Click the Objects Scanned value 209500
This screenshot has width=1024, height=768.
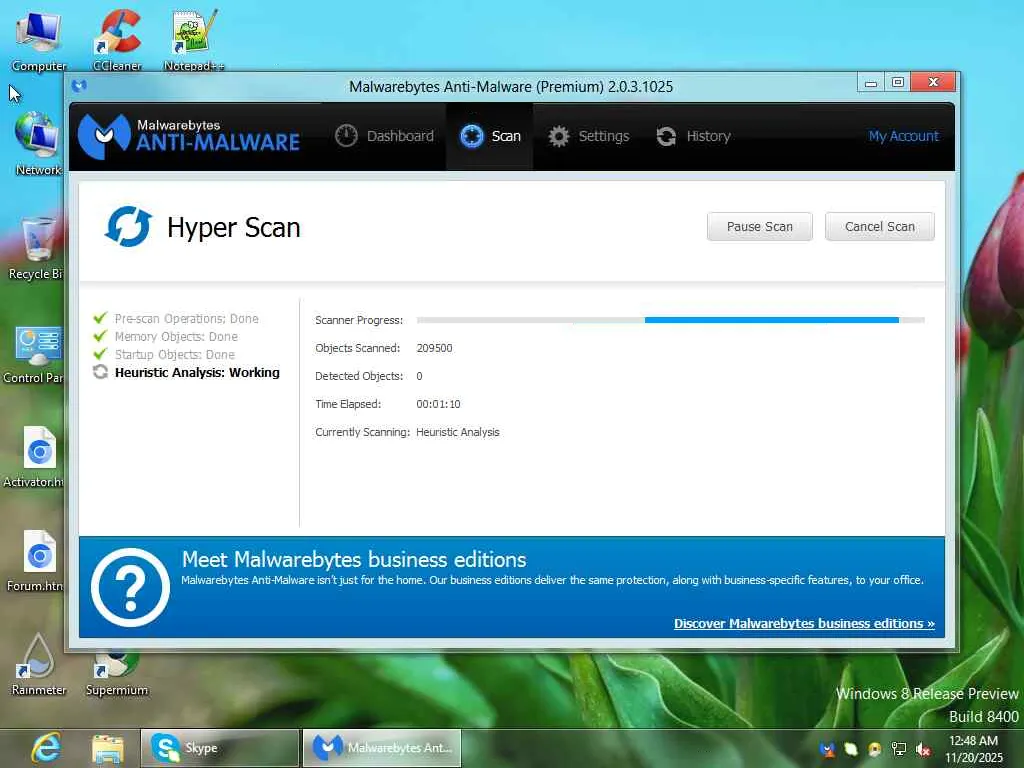[434, 348]
